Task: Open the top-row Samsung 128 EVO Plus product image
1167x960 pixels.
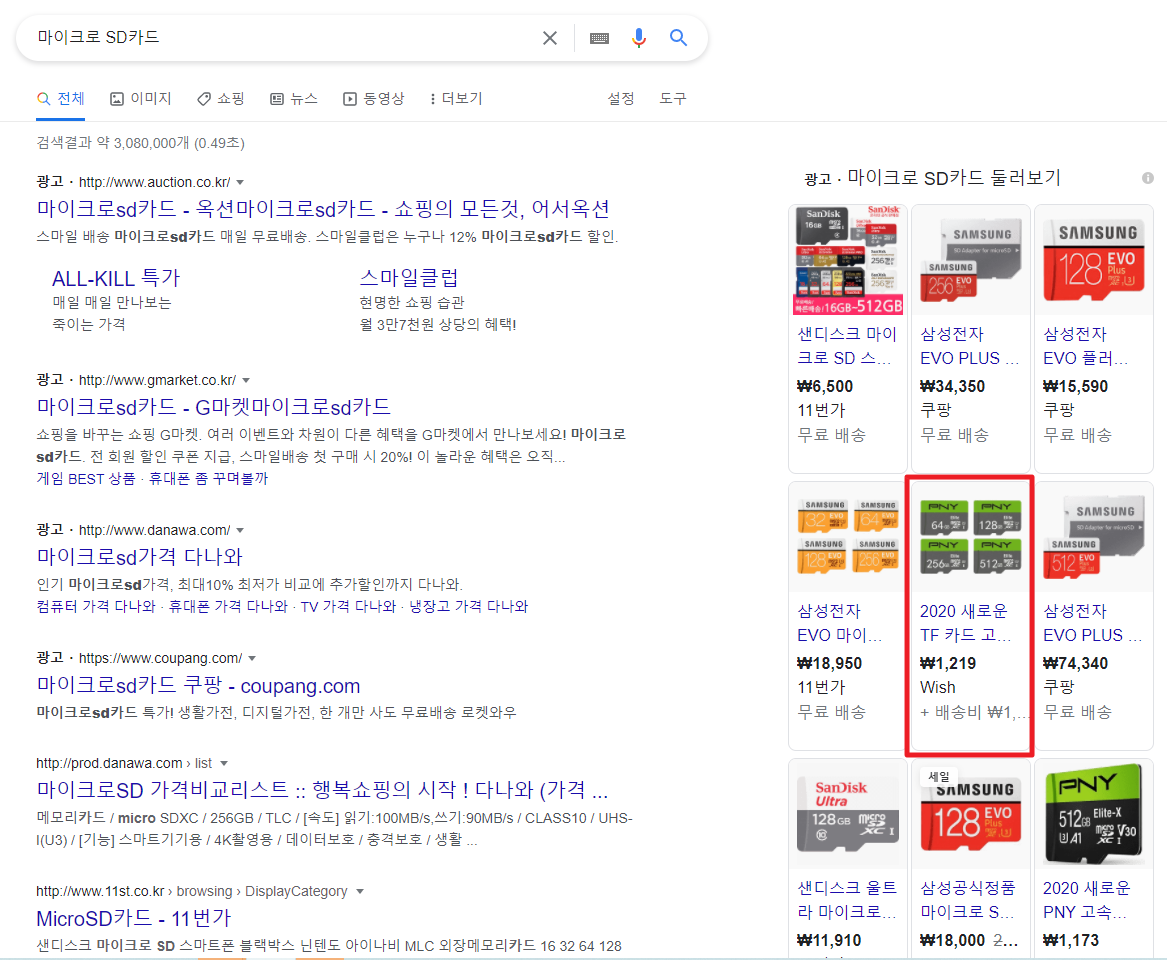Action: (1093, 260)
